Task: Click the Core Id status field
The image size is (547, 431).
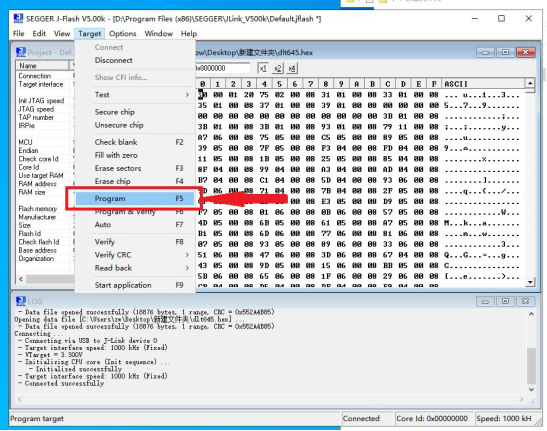Action: tap(433, 418)
